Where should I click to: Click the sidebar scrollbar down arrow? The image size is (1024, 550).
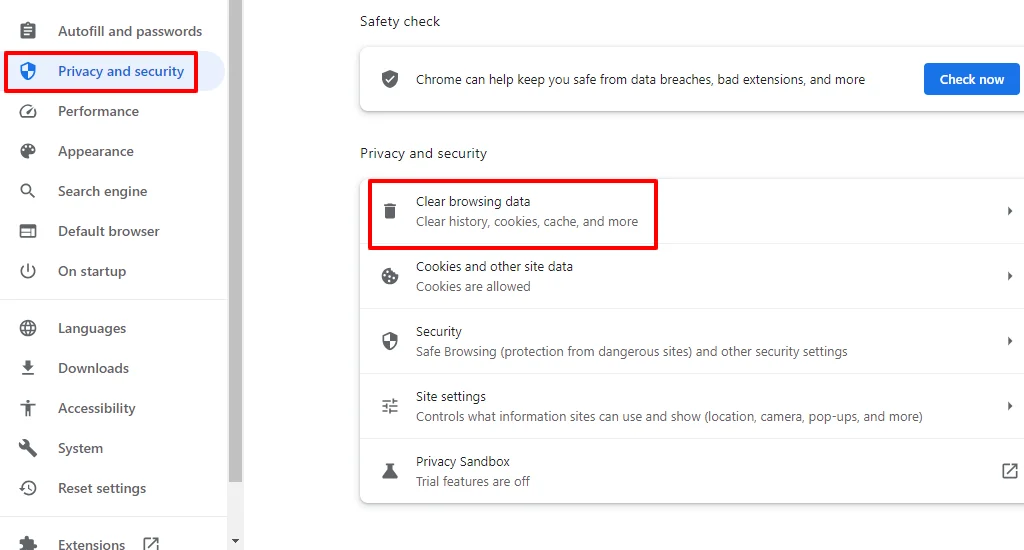(x=236, y=542)
